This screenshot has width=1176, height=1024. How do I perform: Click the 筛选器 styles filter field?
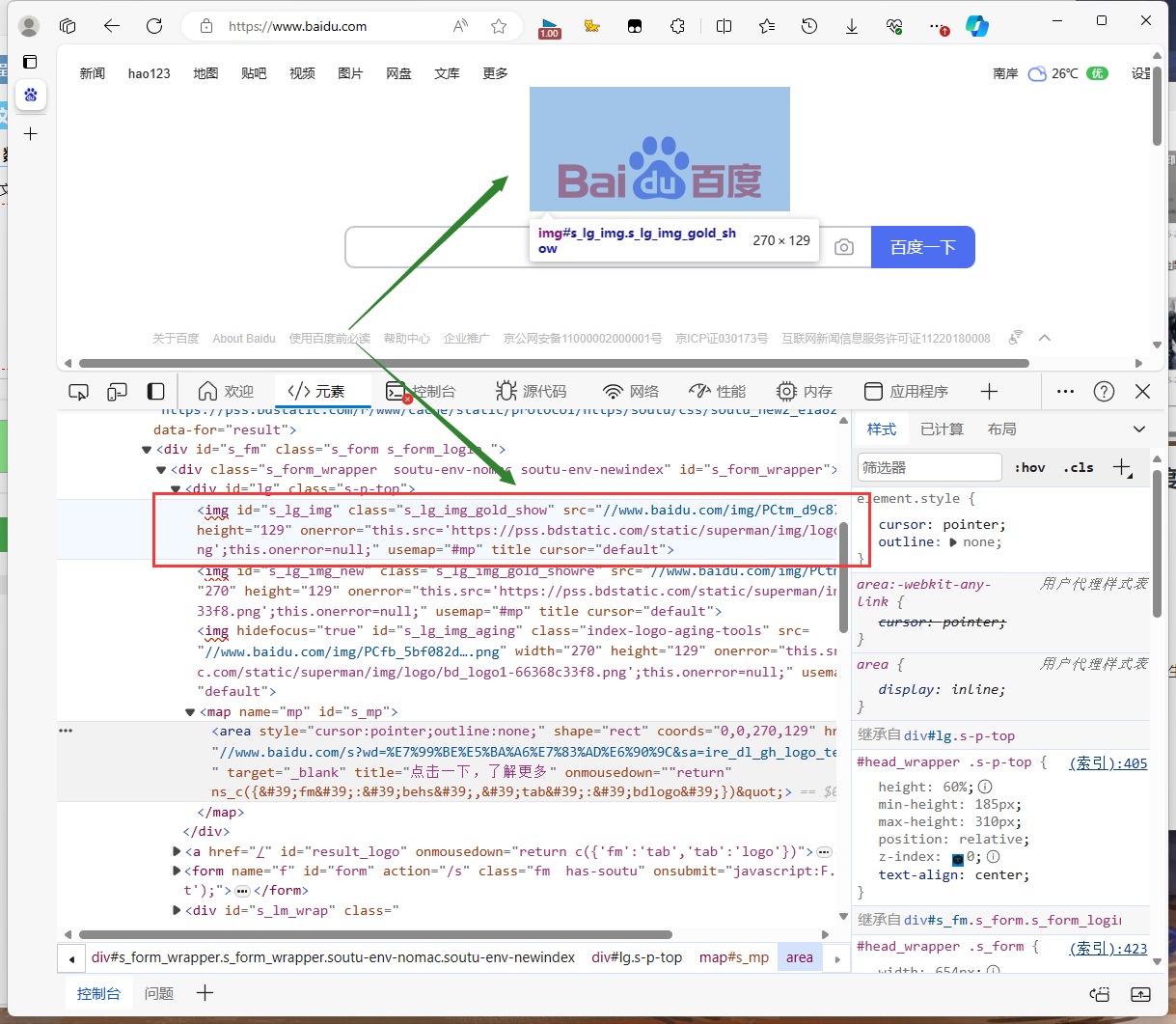929,467
